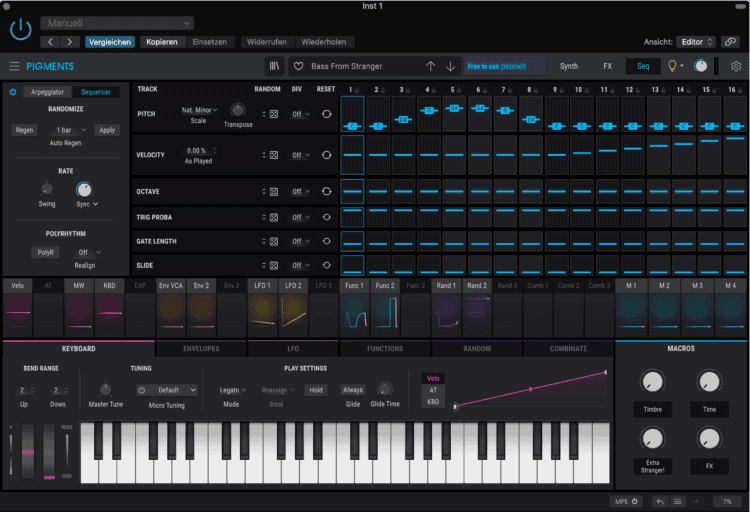Image resolution: width=750 pixels, height=512 pixels.
Task: Toggle Micro Tuning power button
Action: tap(142, 390)
